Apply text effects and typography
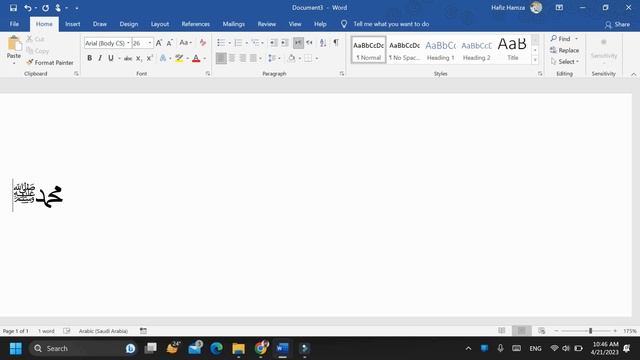The image size is (640, 360). (x=163, y=58)
